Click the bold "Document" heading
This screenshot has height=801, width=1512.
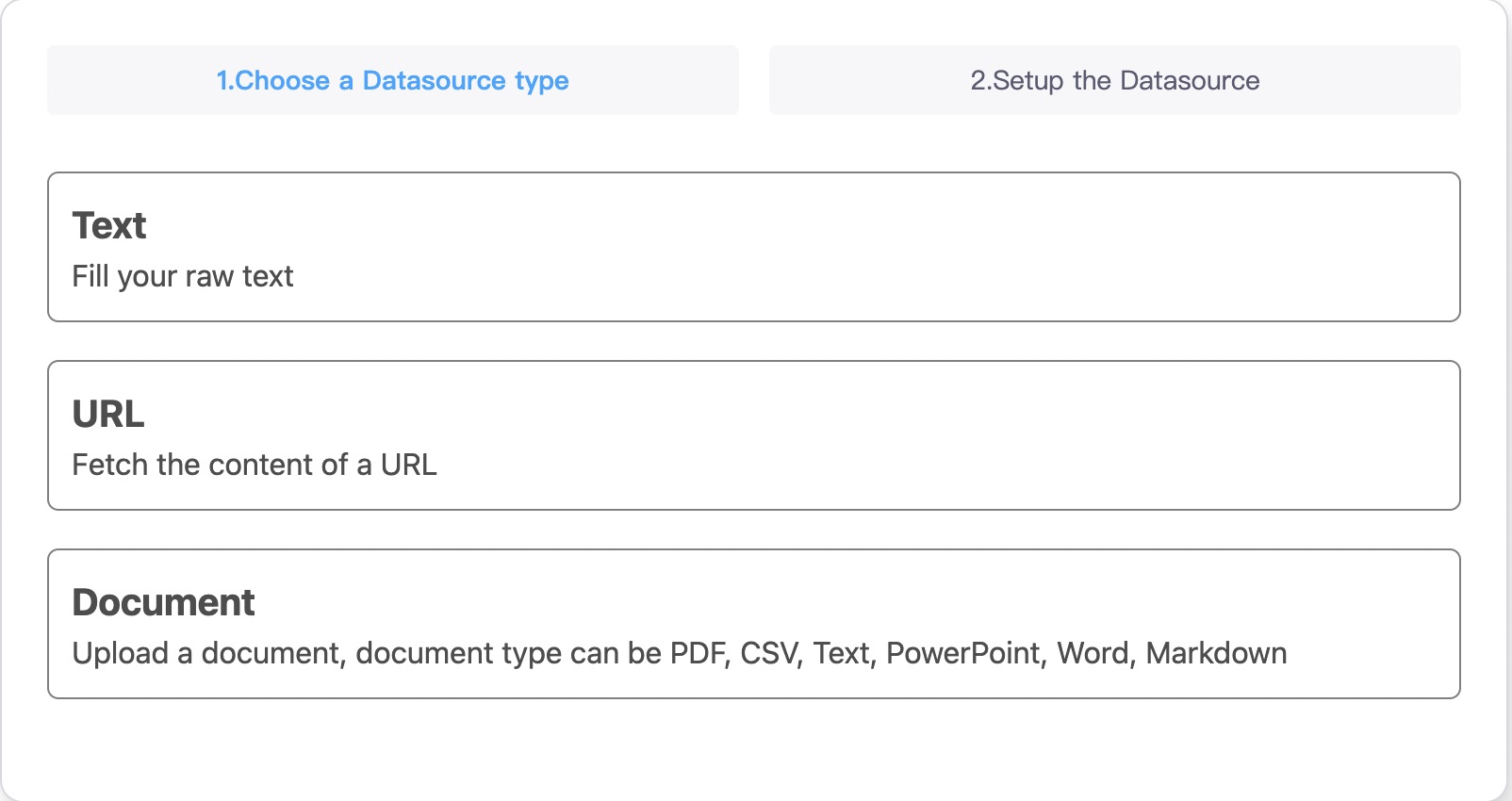point(163,603)
